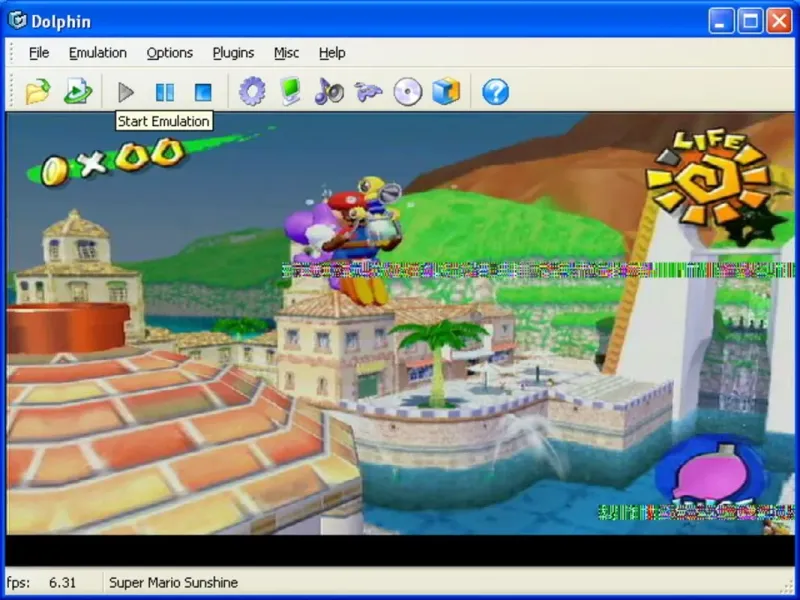
Task: Open the Options menu
Action: (x=169, y=53)
